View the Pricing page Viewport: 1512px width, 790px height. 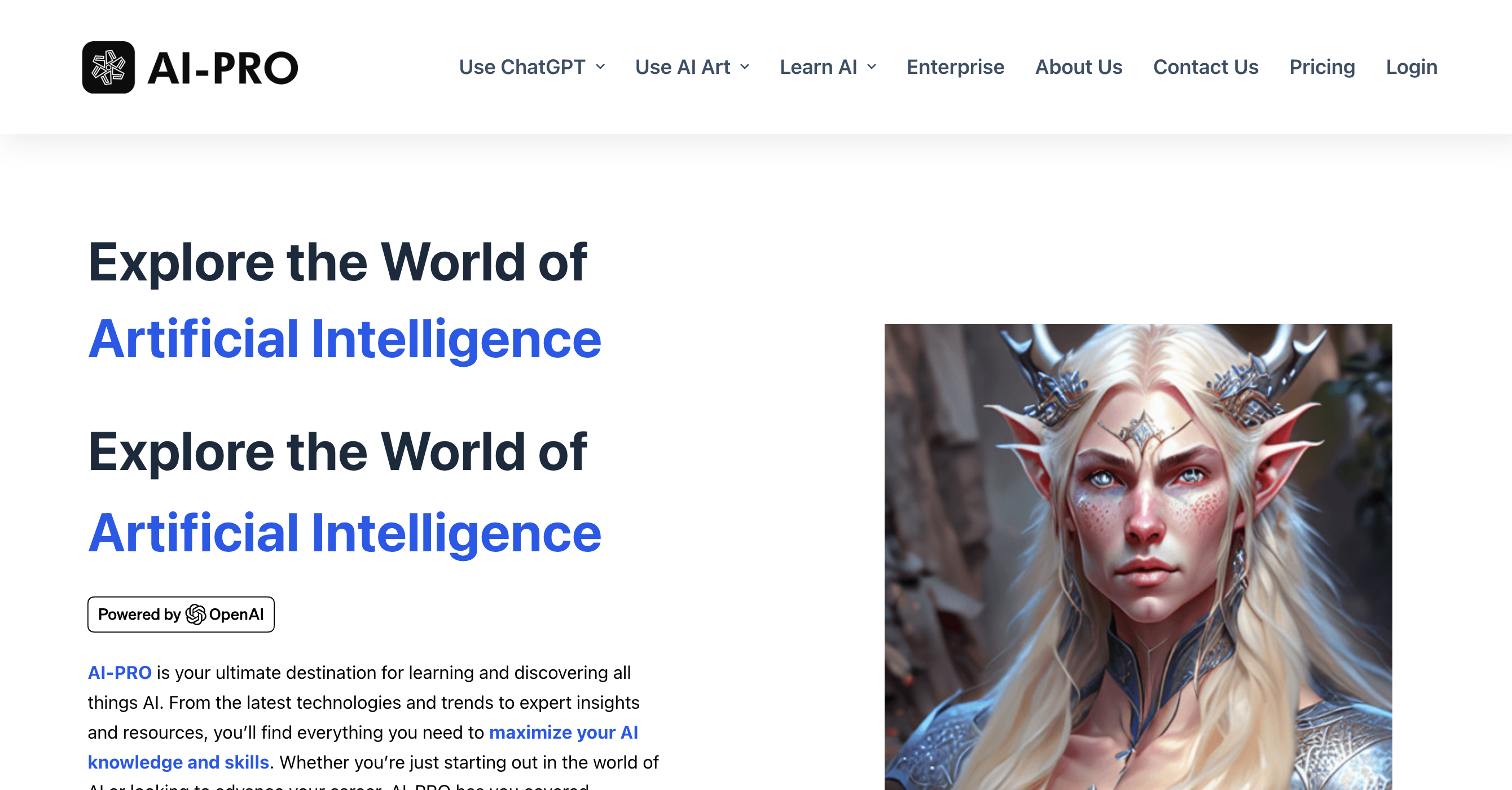(x=1322, y=67)
